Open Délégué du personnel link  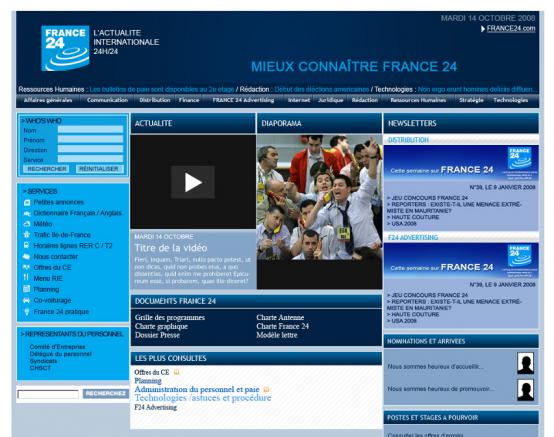[60, 354]
